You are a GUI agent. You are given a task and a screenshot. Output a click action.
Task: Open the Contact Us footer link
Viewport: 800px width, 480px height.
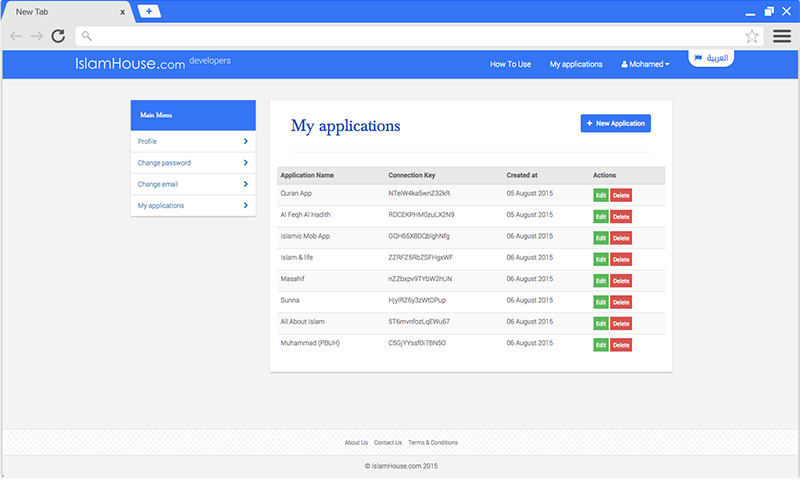pyautogui.click(x=388, y=443)
